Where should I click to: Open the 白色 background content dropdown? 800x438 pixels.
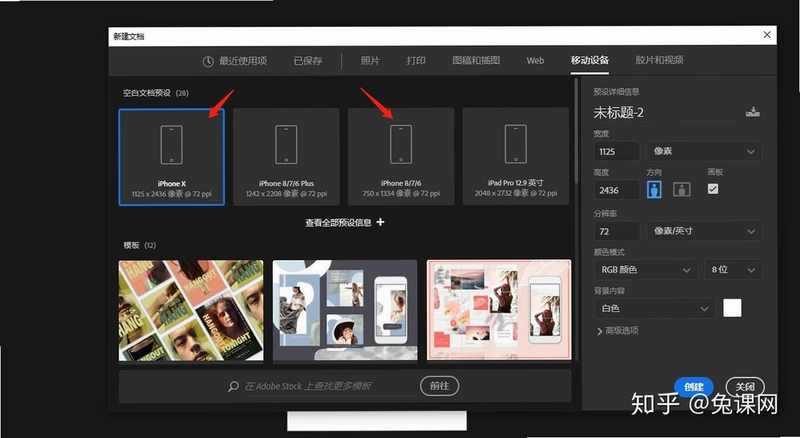tap(655, 308)
